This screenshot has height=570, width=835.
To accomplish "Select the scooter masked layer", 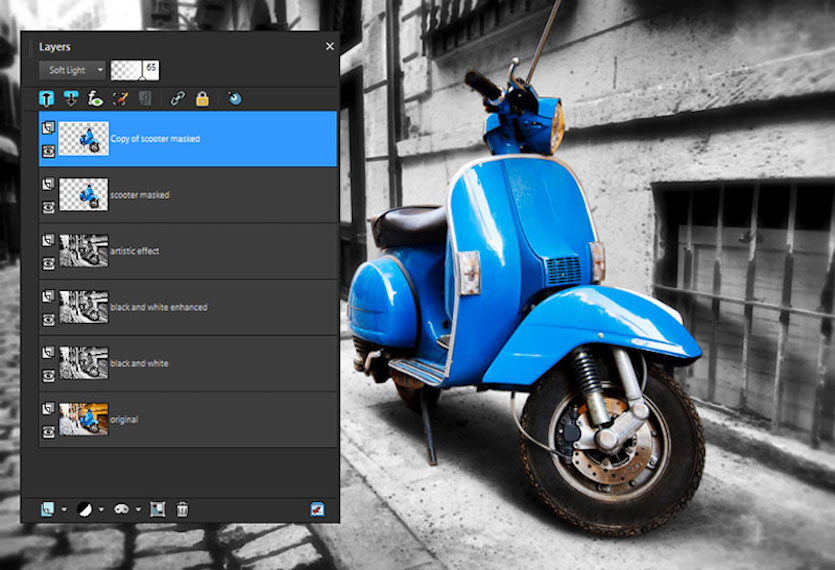I will [x=188, y=195].
